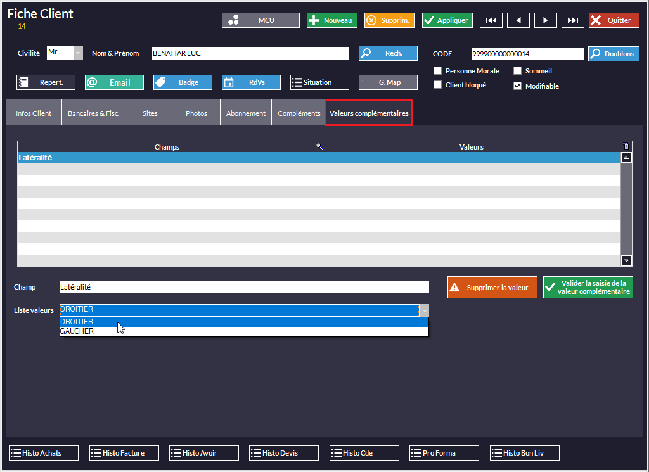Click into the Champ input field
The image size is (649, 472).
[x=243, y=287]
